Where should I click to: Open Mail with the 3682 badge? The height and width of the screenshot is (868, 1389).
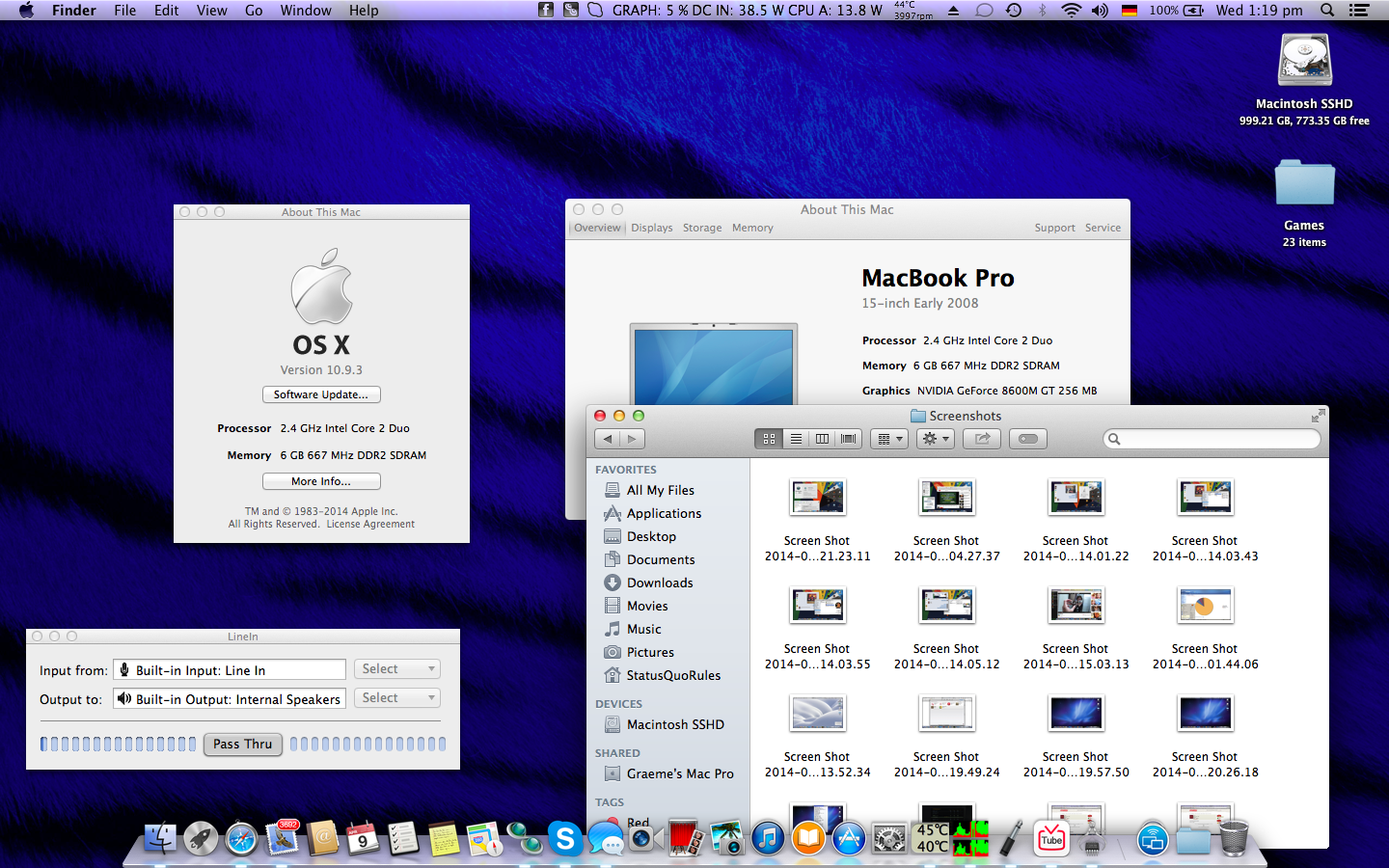283,838
